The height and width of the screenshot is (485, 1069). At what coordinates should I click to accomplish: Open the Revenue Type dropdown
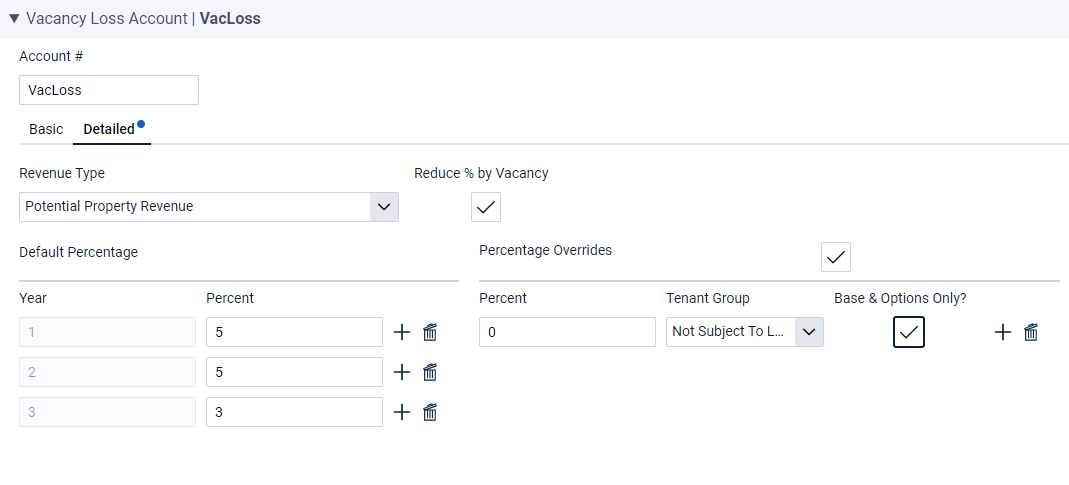tap(209, 207)
